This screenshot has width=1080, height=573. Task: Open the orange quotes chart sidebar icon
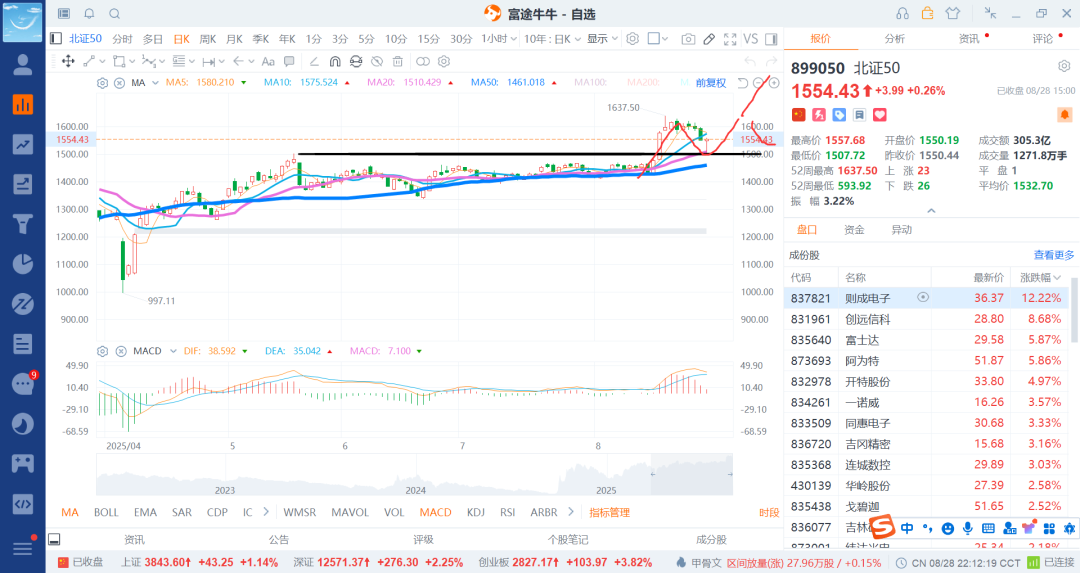(23, 105)
